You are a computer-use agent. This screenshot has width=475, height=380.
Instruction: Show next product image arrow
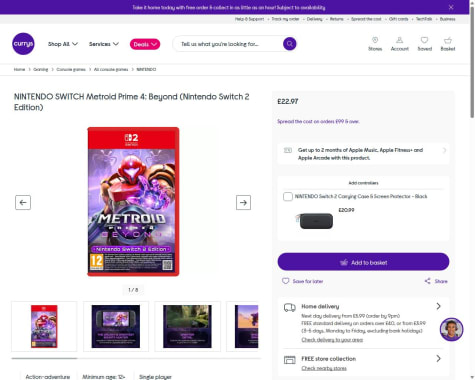(x=243, y=202)
